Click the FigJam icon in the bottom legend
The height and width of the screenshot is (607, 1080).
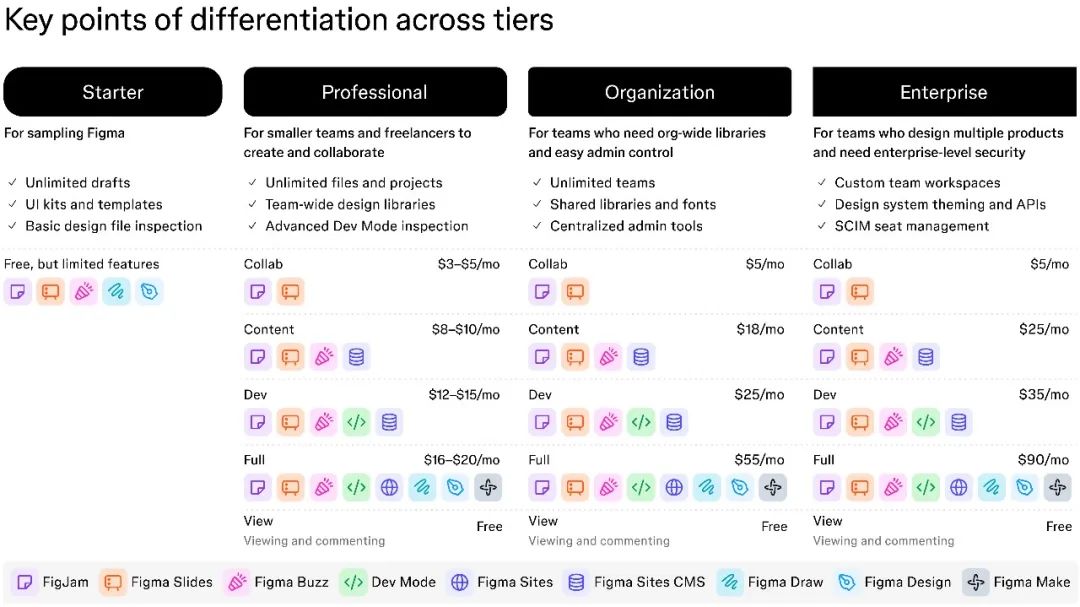25,582
